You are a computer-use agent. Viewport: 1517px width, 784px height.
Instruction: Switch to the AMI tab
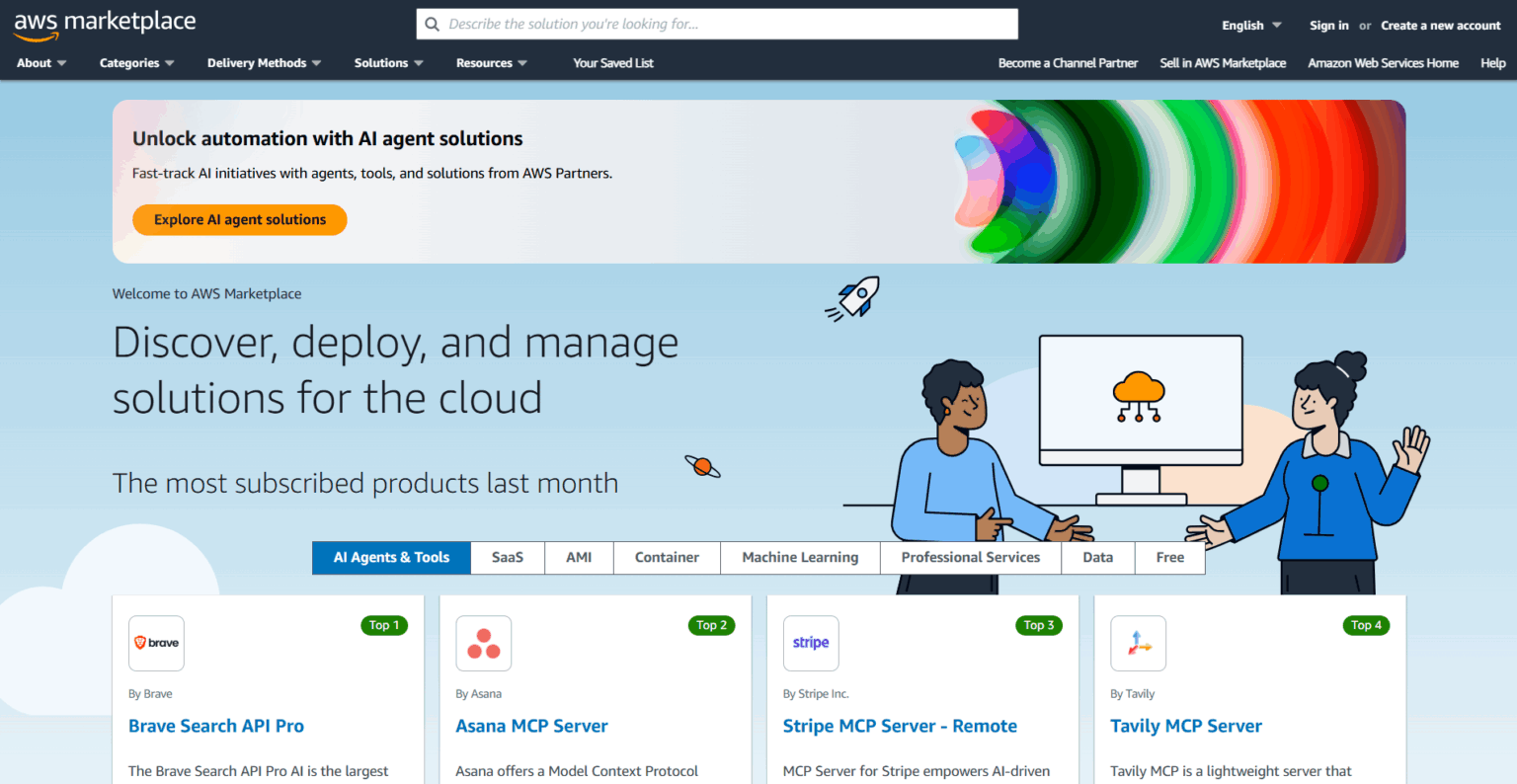coord(579,558)
